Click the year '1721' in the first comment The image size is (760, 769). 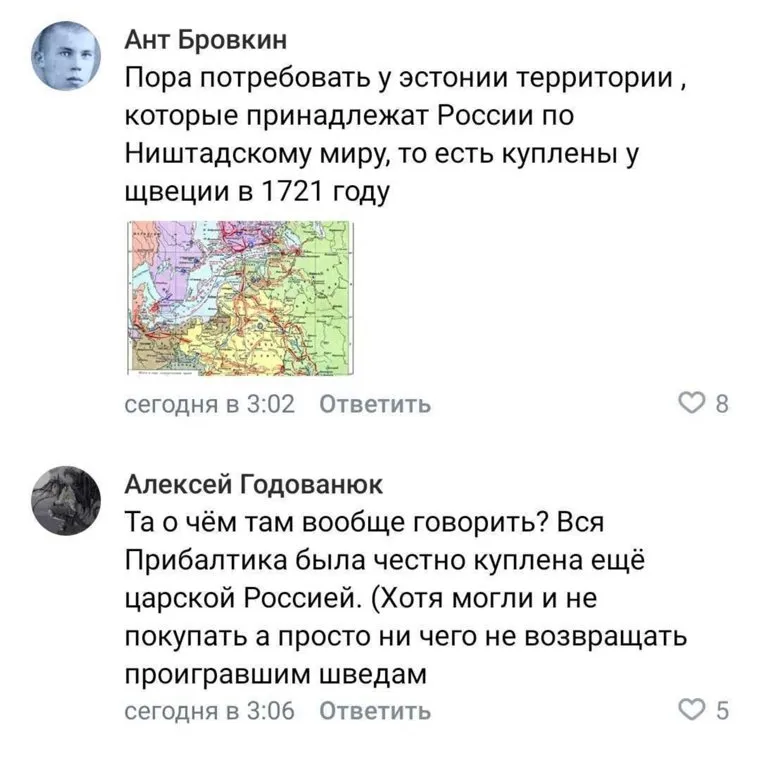pyautogui.click(x=288, y=190)
